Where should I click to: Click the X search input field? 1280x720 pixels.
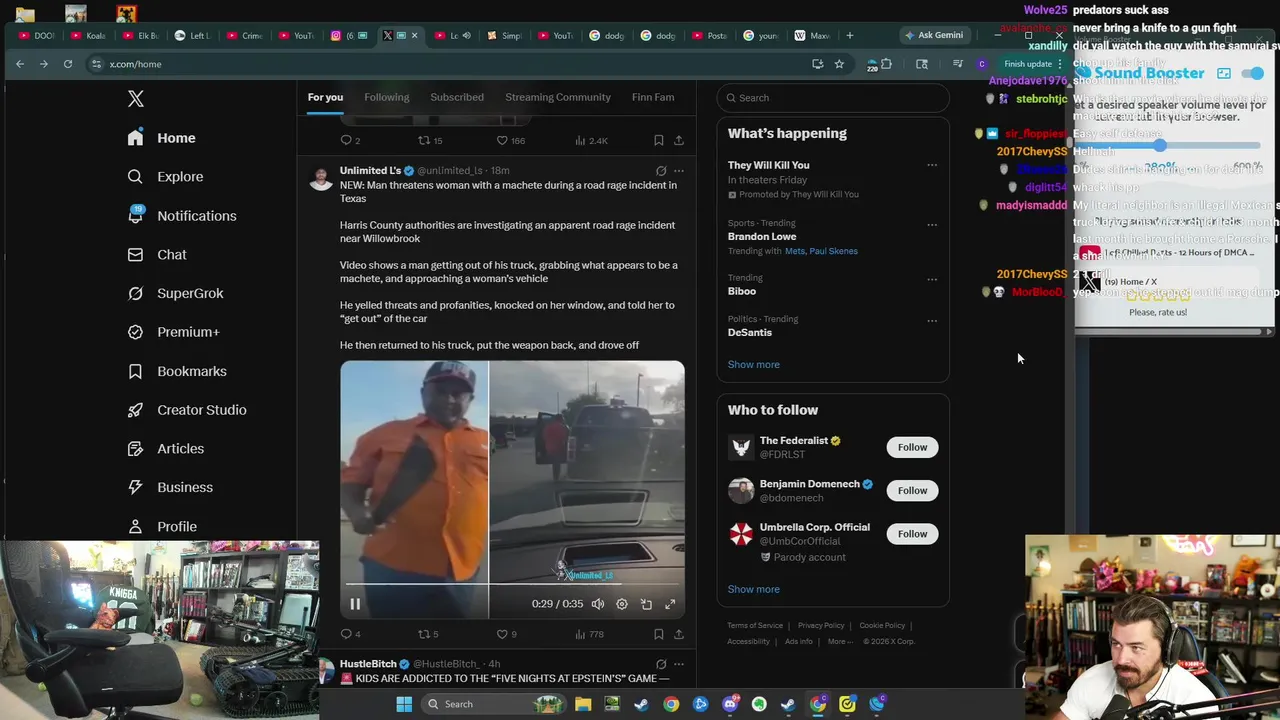click(833, 98)
